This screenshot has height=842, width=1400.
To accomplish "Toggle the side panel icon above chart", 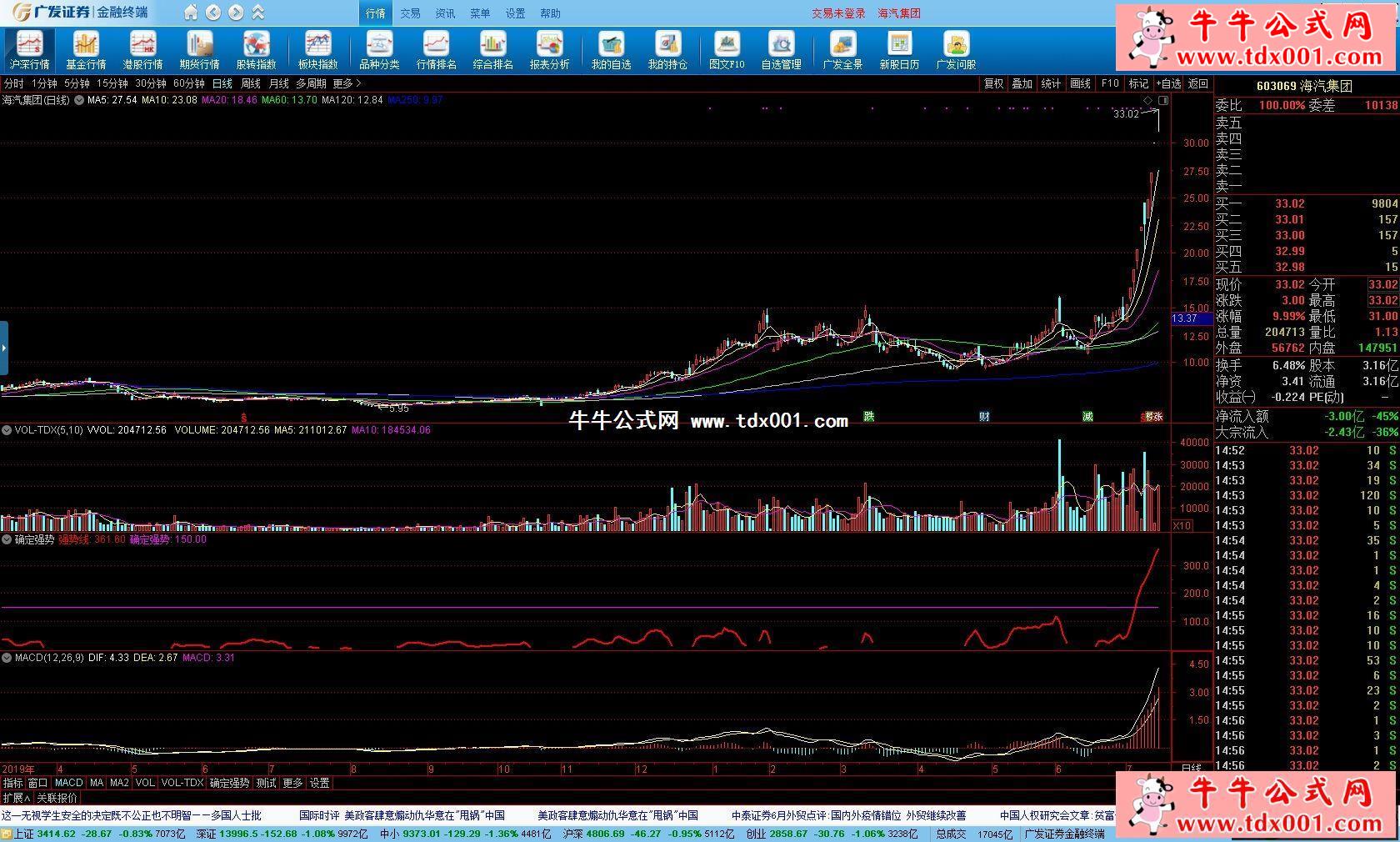I will [1163, 100].
